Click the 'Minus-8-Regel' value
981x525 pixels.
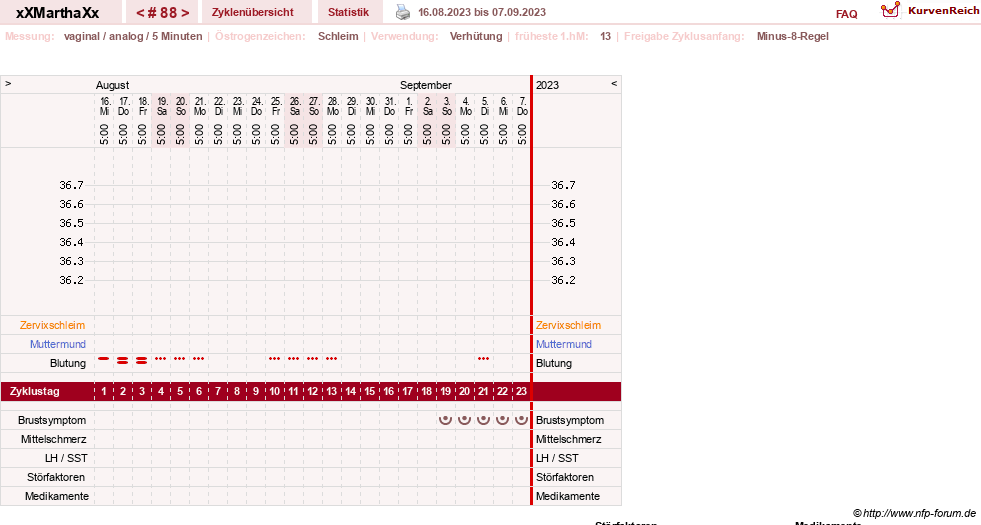coord(793,36)
